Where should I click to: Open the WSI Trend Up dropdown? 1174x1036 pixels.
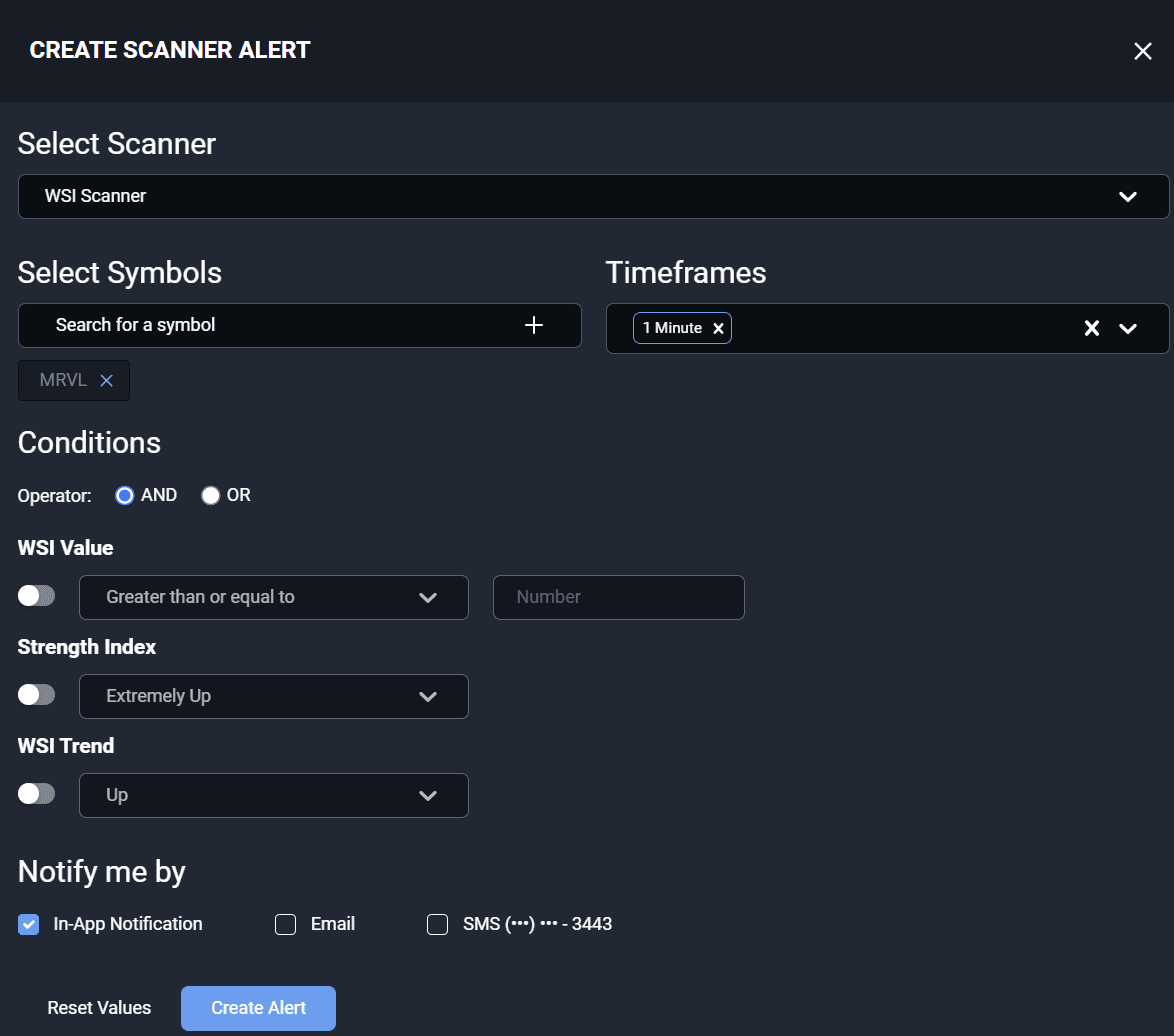click(x=274, y=795)
